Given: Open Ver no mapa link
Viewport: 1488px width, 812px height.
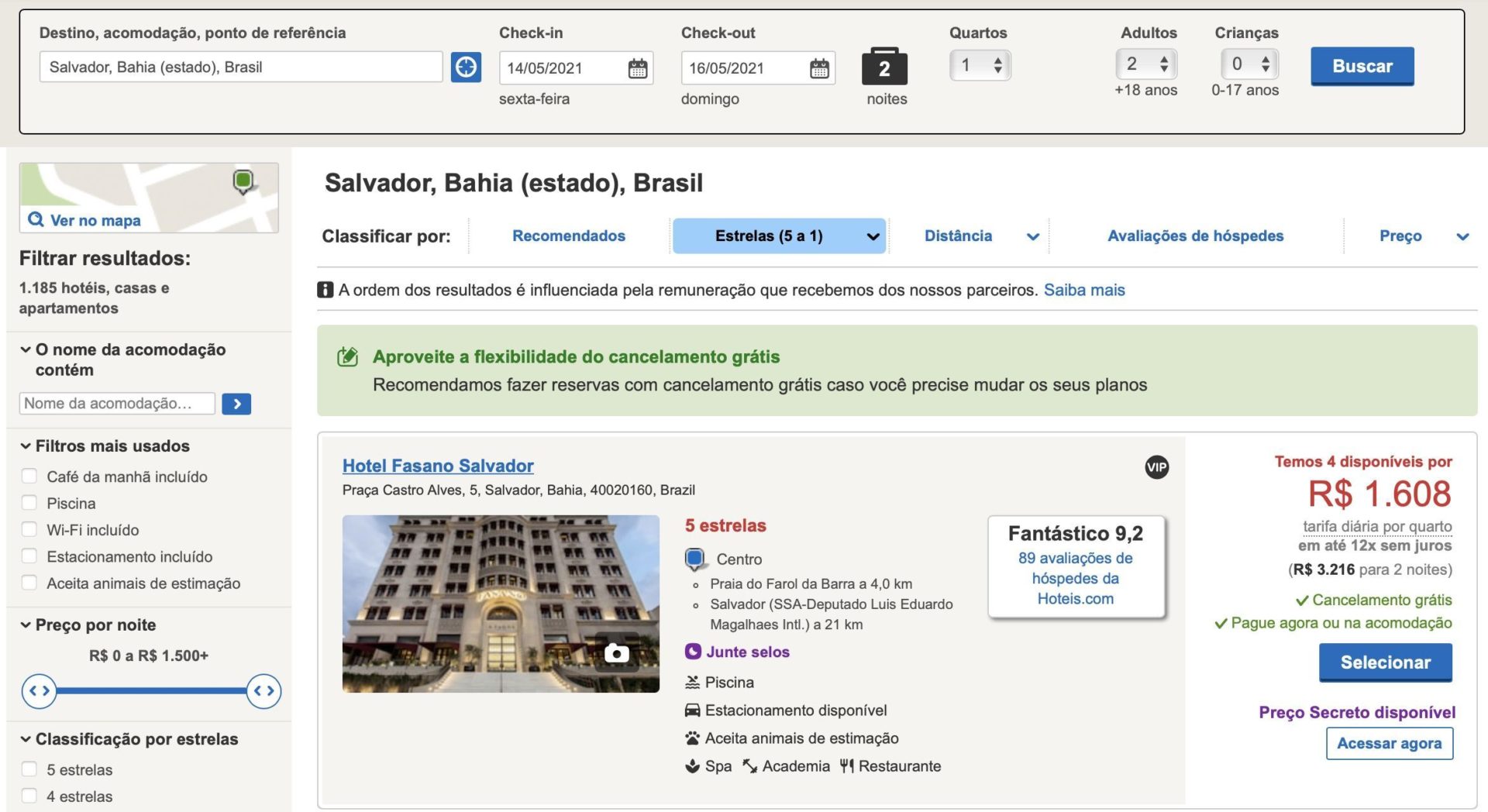Looking at the screenshot, I should 95,220.
